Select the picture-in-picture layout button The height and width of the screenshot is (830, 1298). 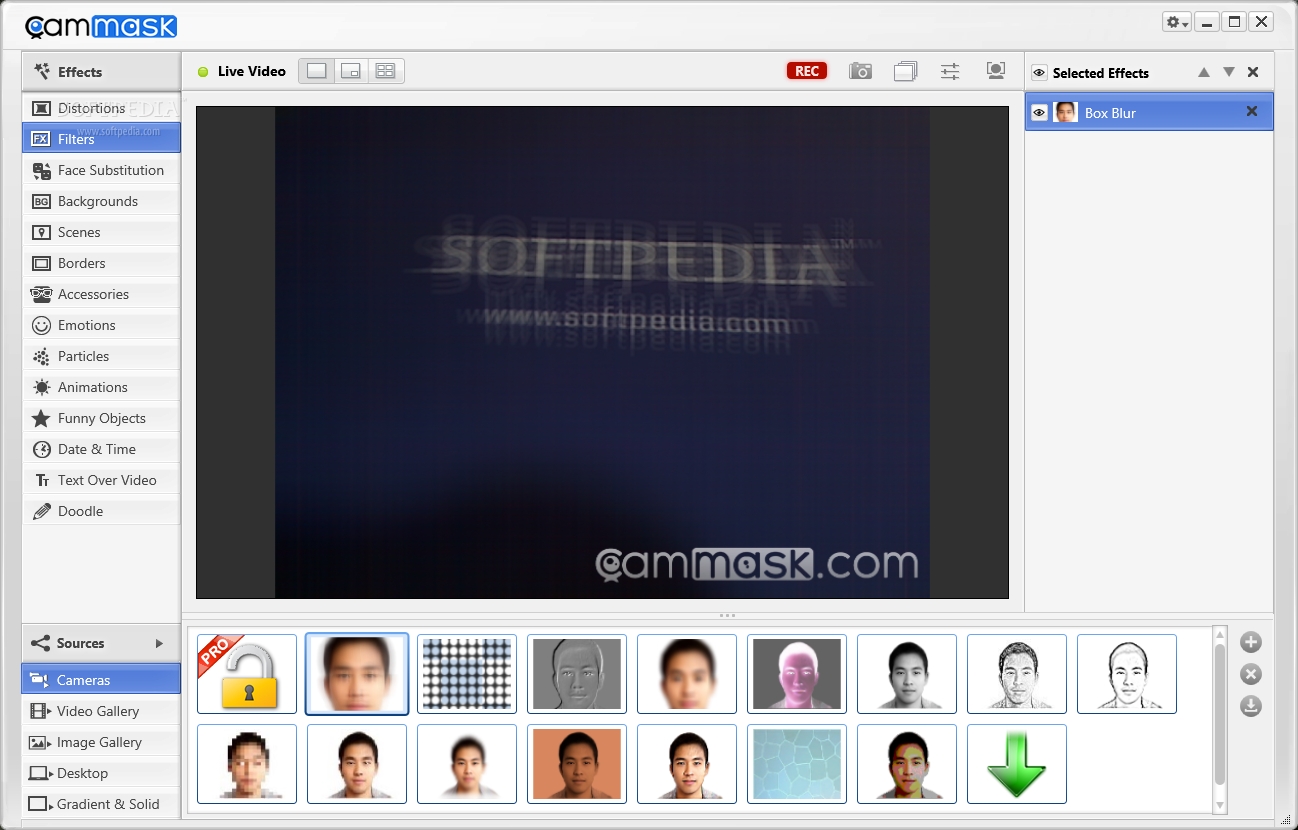tap(351, 71)
